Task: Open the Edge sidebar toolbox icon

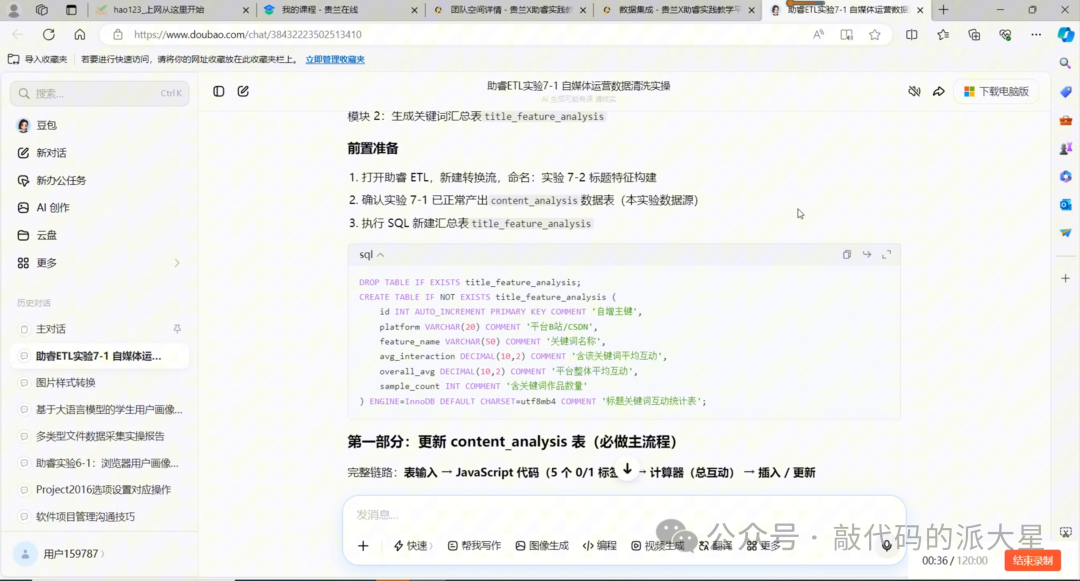Action: point(1066,120)
